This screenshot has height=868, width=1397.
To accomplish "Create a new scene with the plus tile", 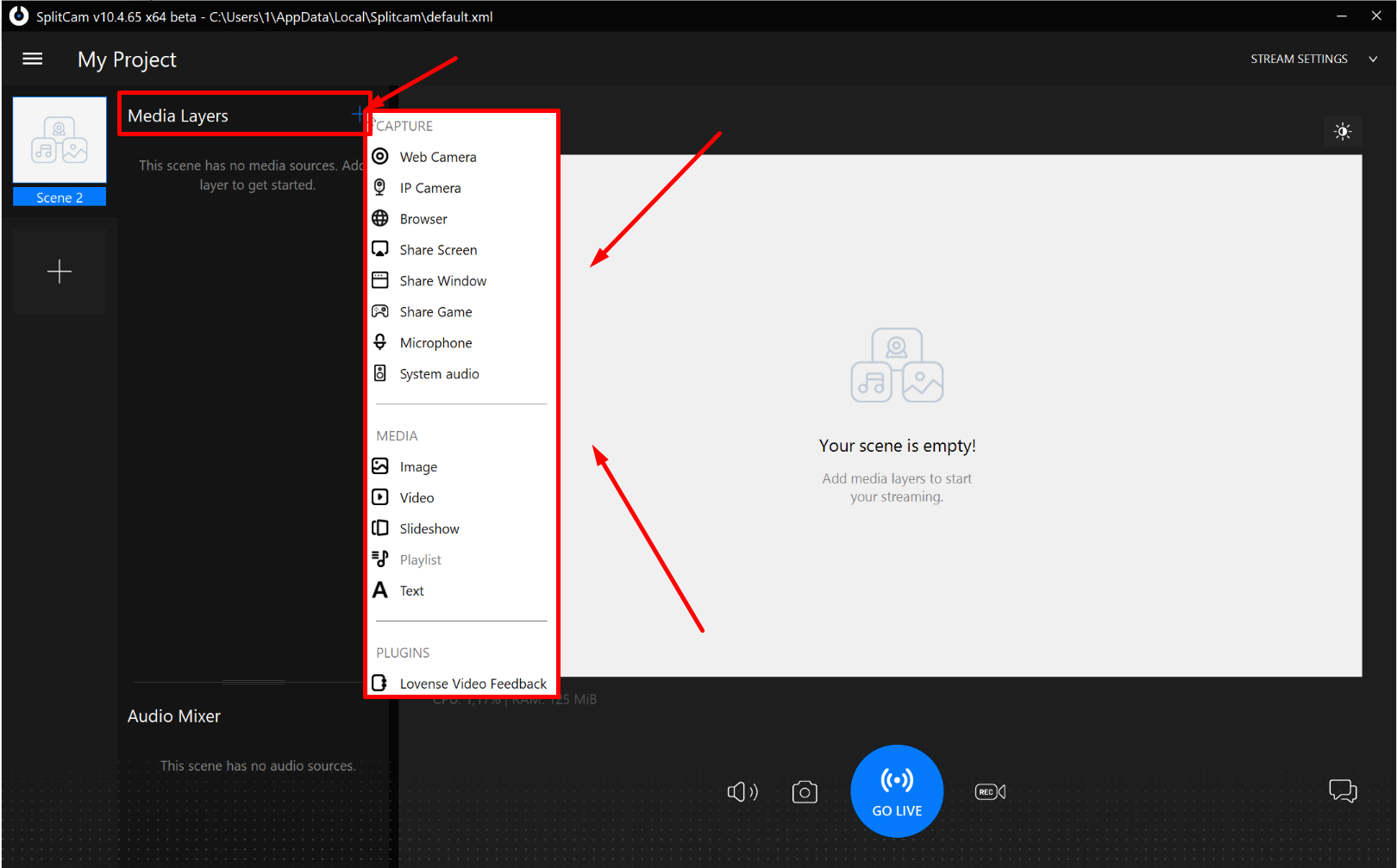I will pos(59,271).
